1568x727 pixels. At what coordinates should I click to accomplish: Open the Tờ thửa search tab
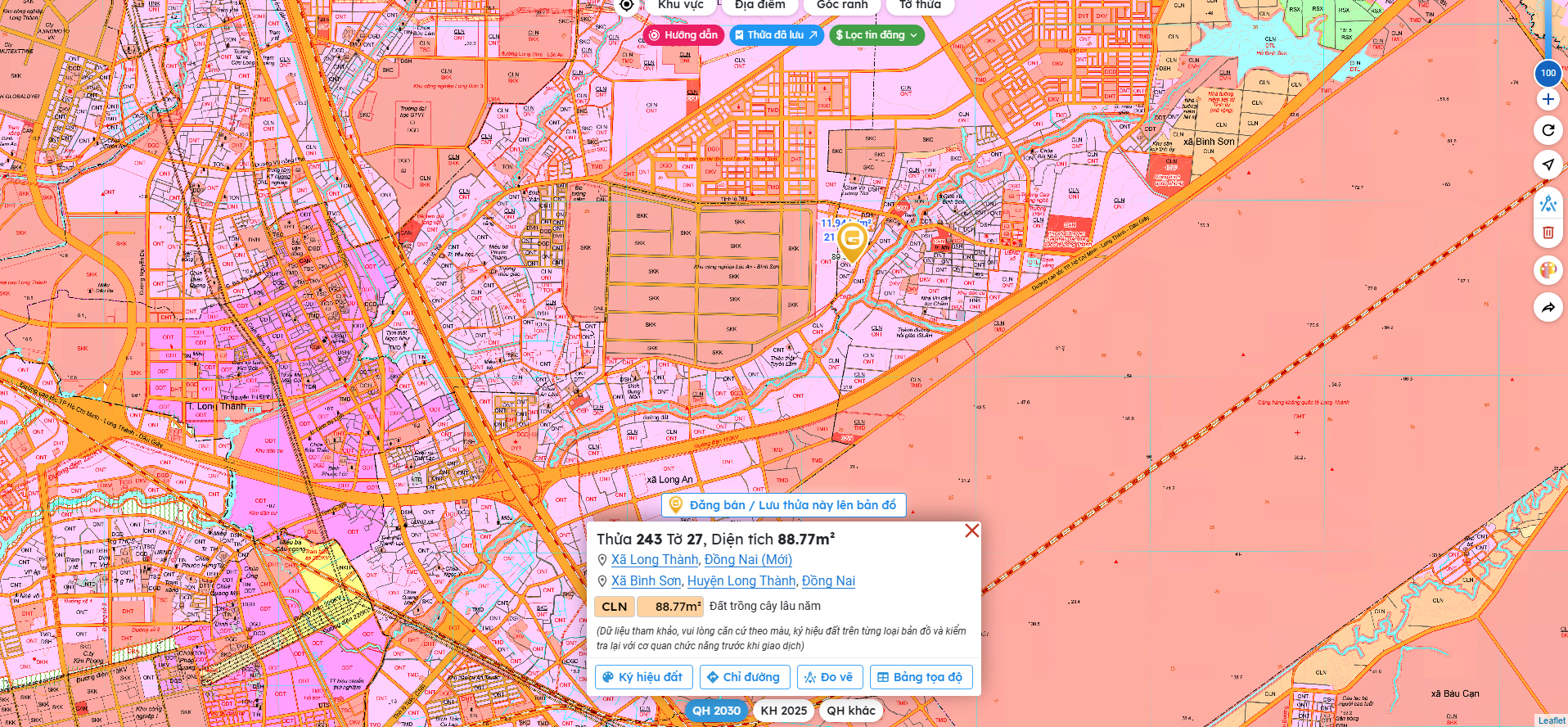[x=920, y=6]
